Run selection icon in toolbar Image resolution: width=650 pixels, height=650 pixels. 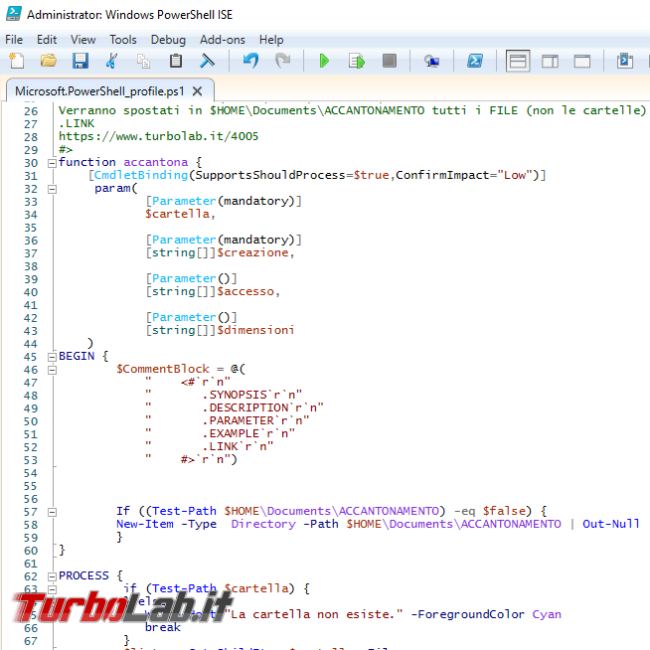(x=357, y=61)
